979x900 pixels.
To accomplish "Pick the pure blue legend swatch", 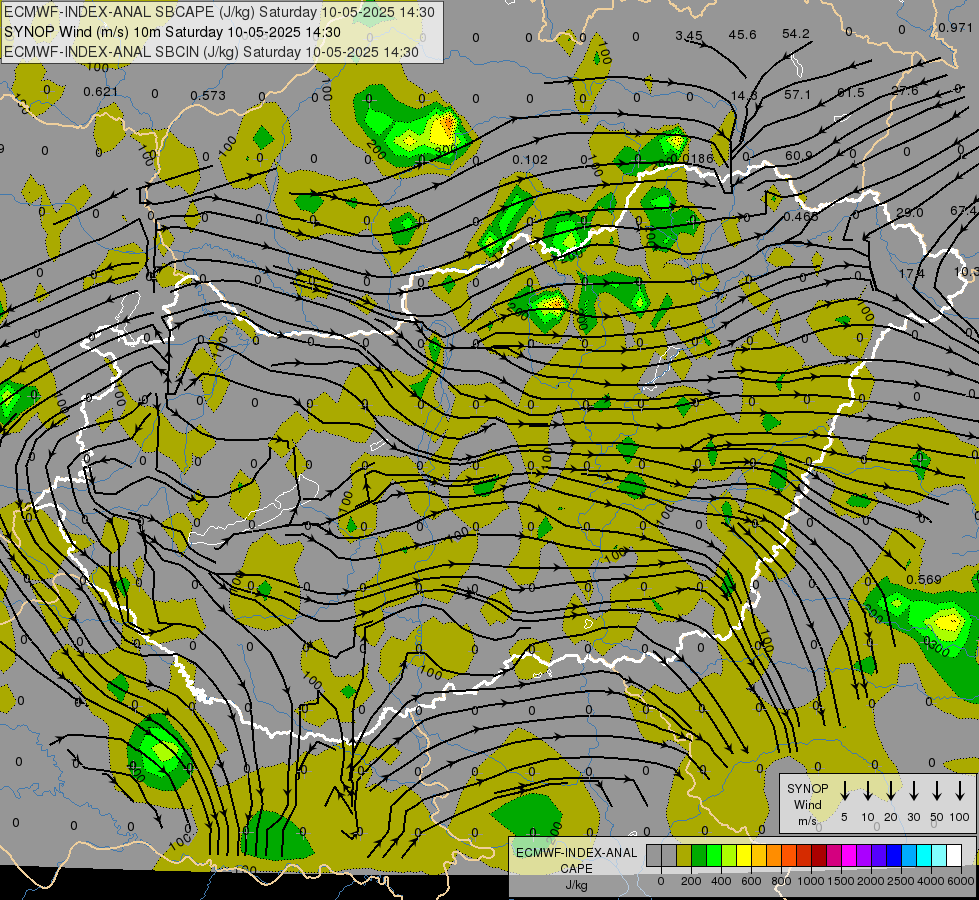I will (895, 855).
